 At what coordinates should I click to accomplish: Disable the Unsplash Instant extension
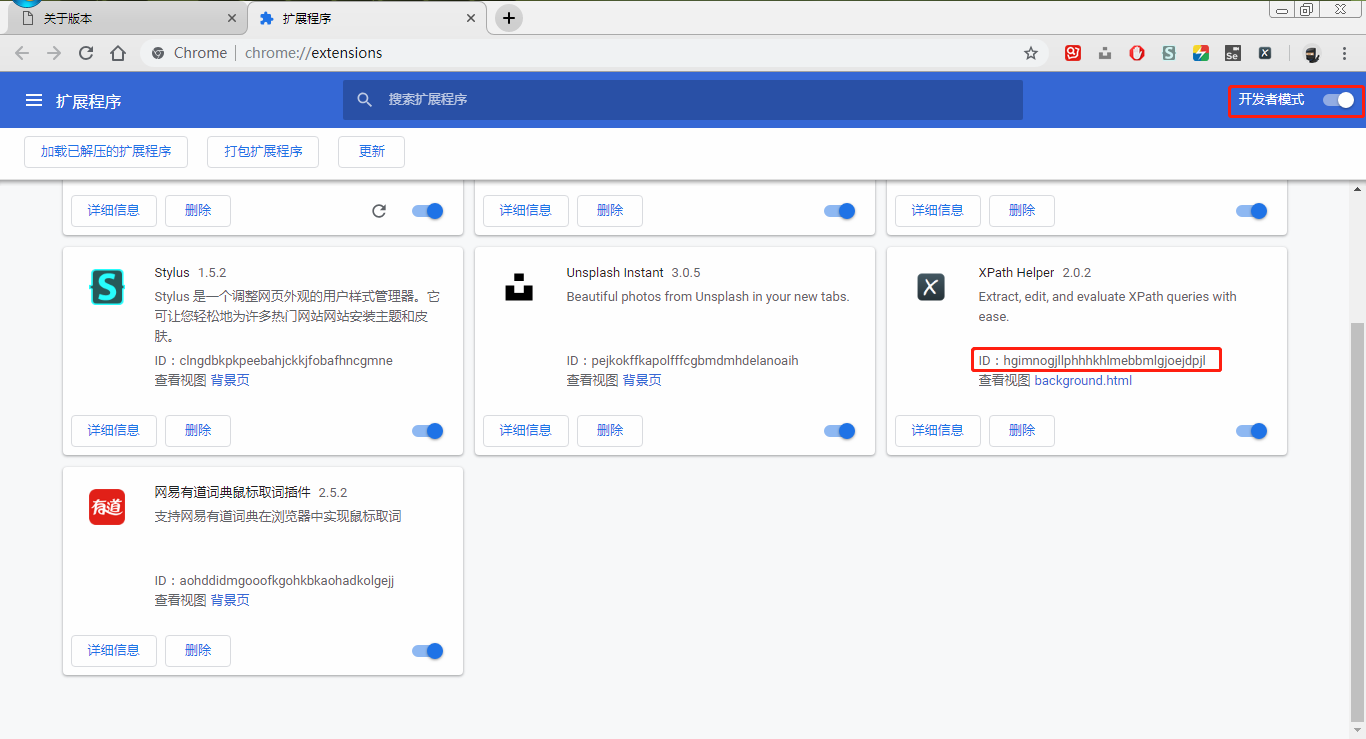pos(839,431)
